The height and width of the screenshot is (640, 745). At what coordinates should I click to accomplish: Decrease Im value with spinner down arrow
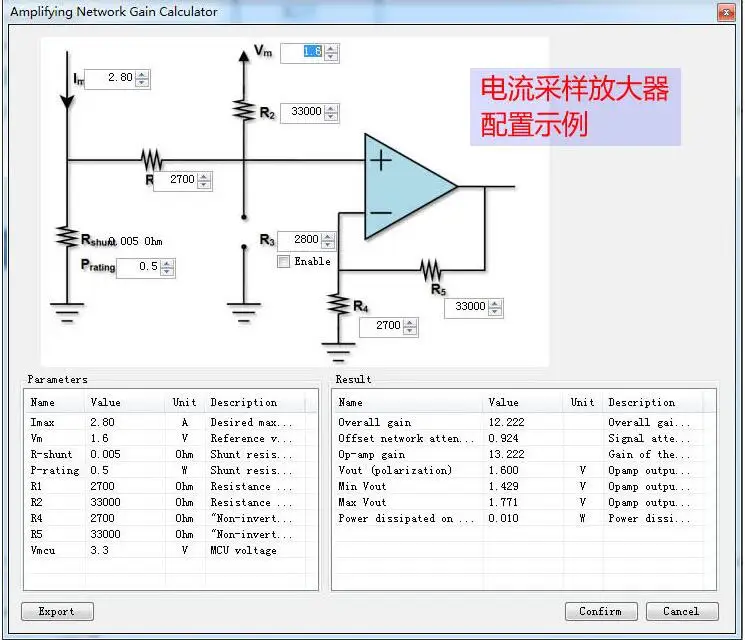tap(142, 82)
